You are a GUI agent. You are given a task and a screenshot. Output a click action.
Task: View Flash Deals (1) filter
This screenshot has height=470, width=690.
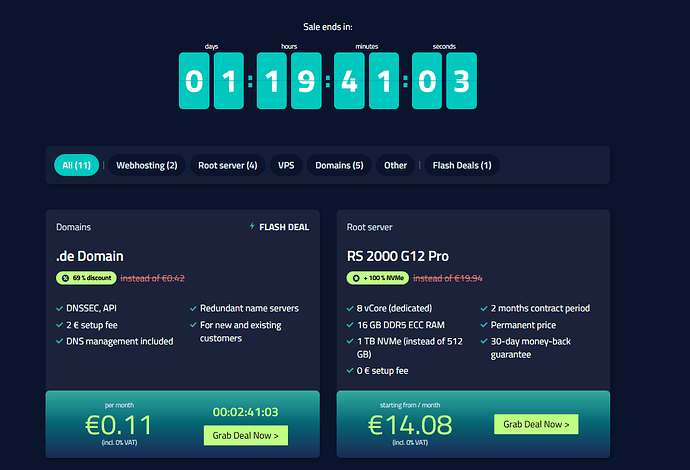[x=462, y=165]
